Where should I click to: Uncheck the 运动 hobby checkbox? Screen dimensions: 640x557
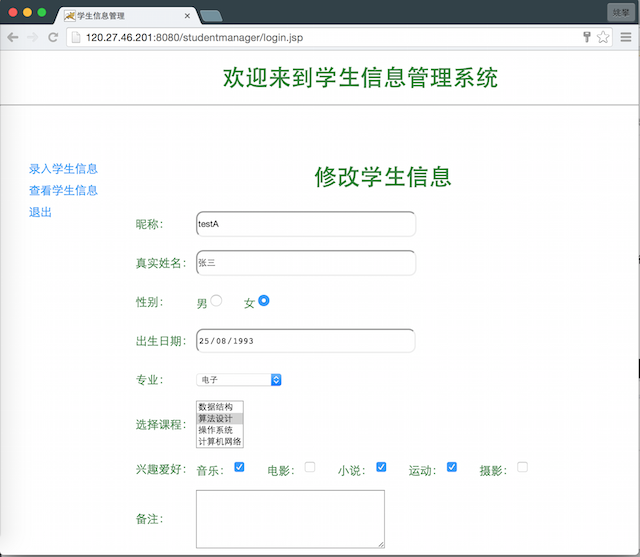point(452,467)
